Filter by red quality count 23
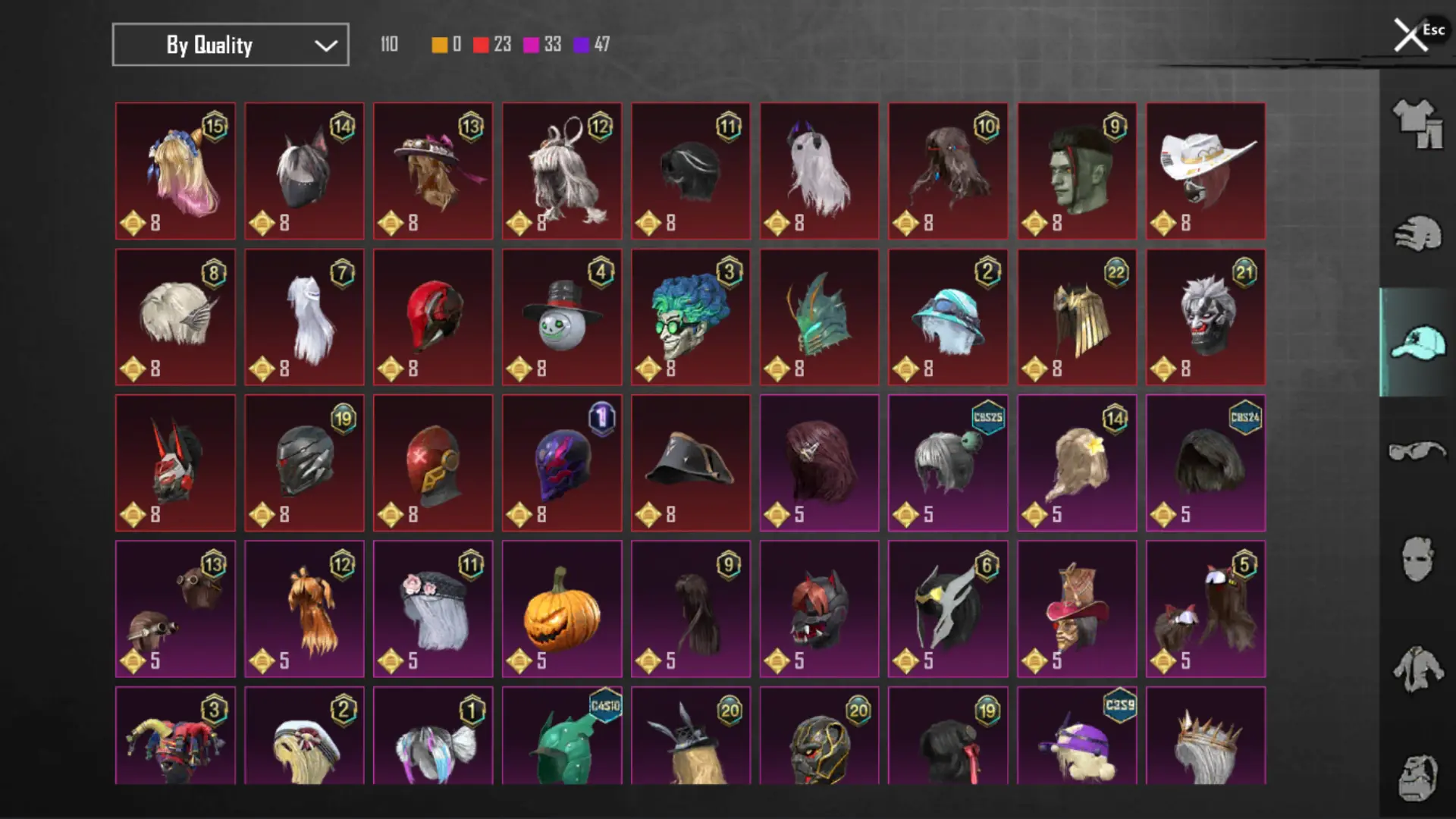 [492, 45]
